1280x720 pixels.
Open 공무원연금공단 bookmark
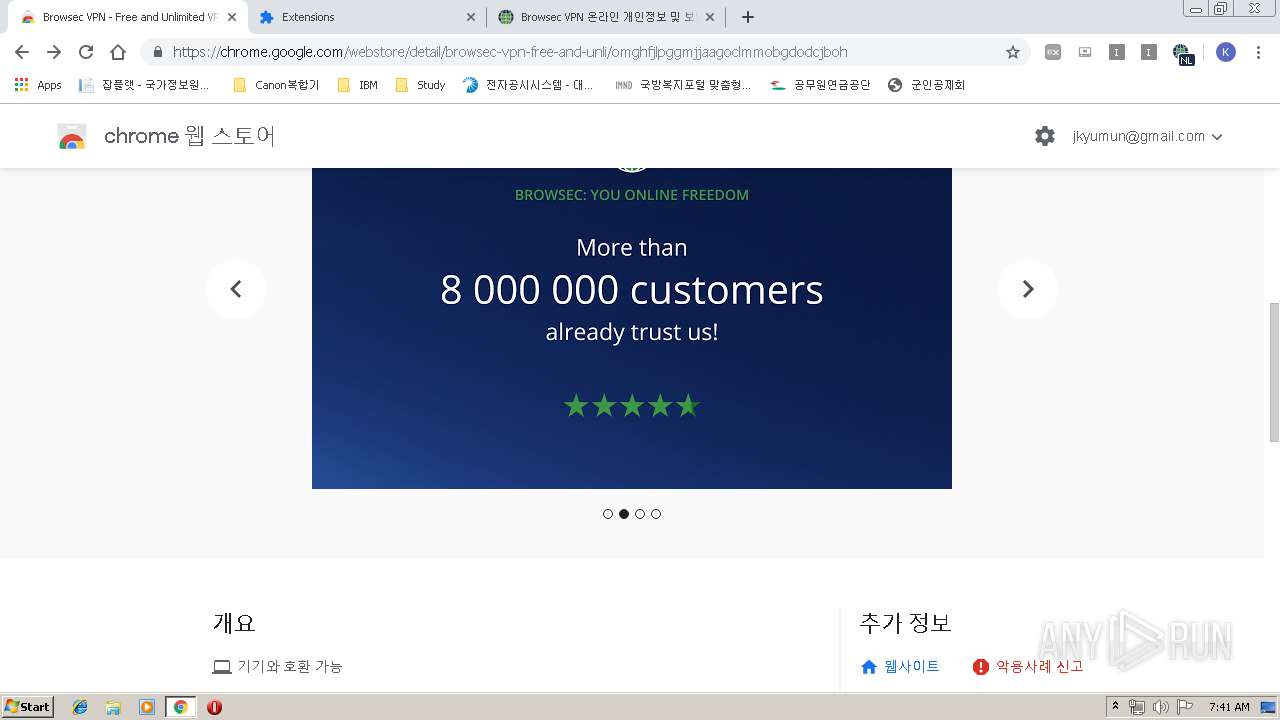point(821,85)
